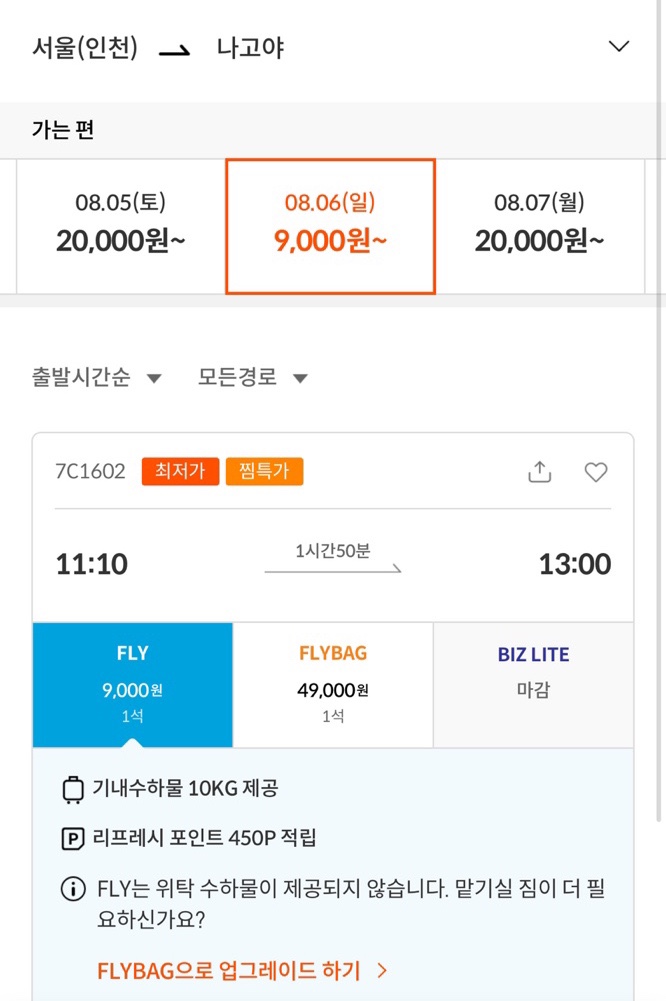Image resolution: width=666 pixels, height=1001 pixels.
Task: Click the route arrow between Seoul and Nagoya
Action: click(175, 50)
